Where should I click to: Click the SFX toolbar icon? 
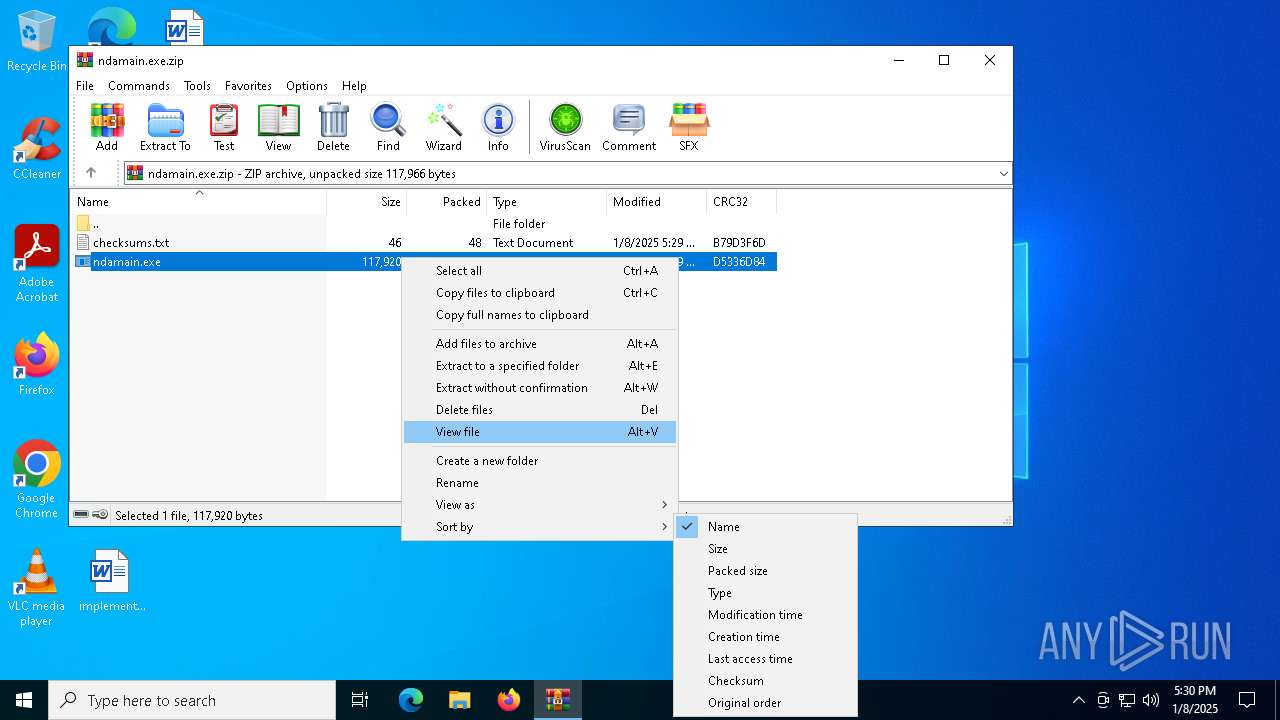point(689,128)
